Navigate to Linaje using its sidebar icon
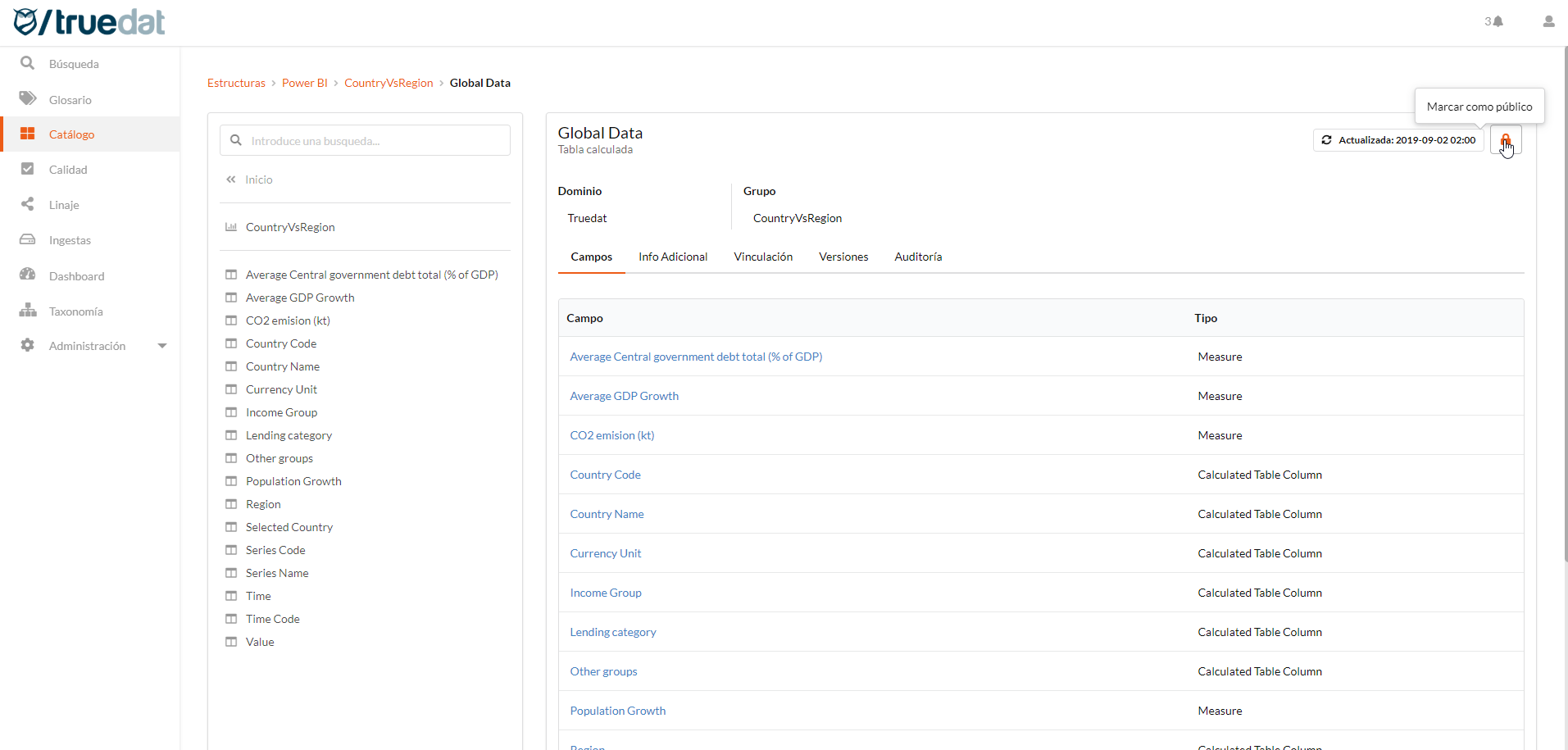1568x750 pixels. 27,204
